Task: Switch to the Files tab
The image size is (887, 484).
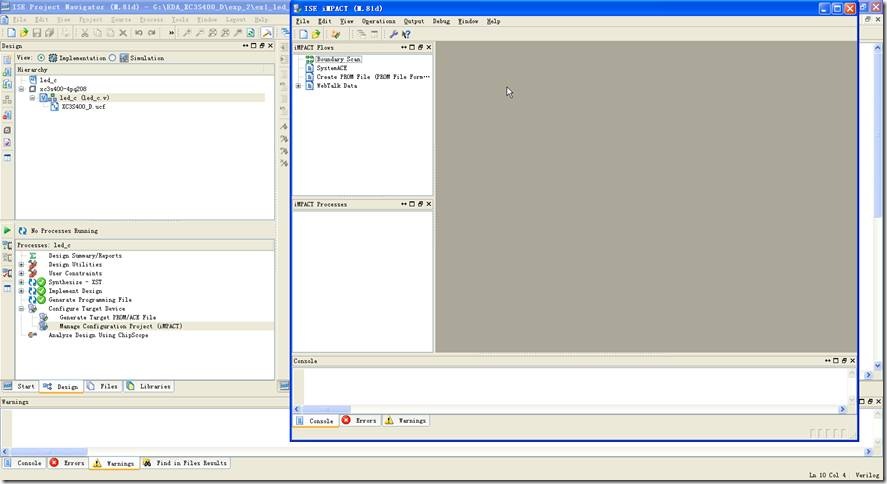Action: (x=103, y=386)
